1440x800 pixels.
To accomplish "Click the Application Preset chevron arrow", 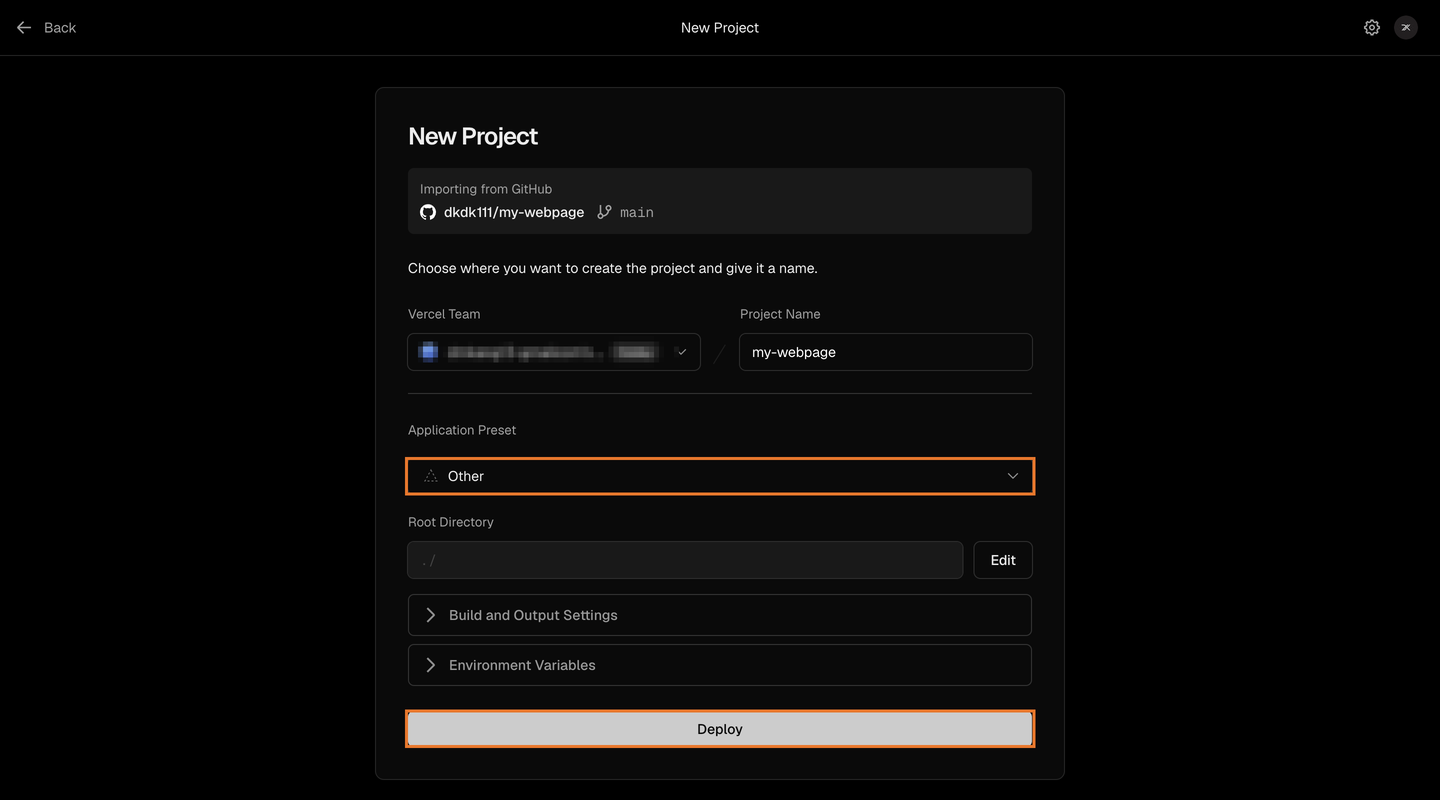I will point(1013,476).
